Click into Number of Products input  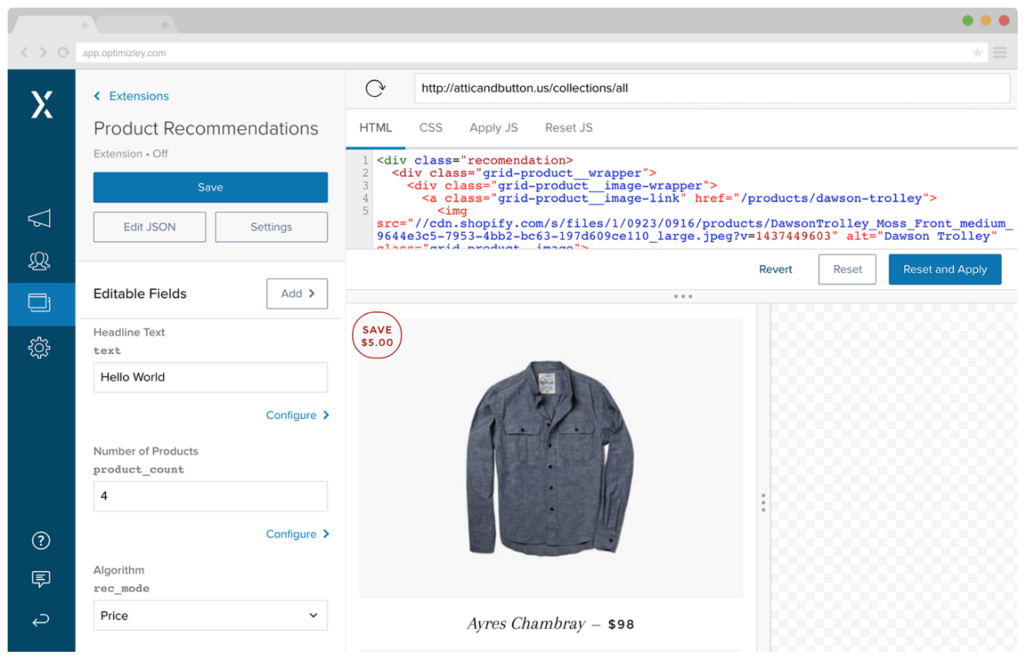[x=210, y=496]
